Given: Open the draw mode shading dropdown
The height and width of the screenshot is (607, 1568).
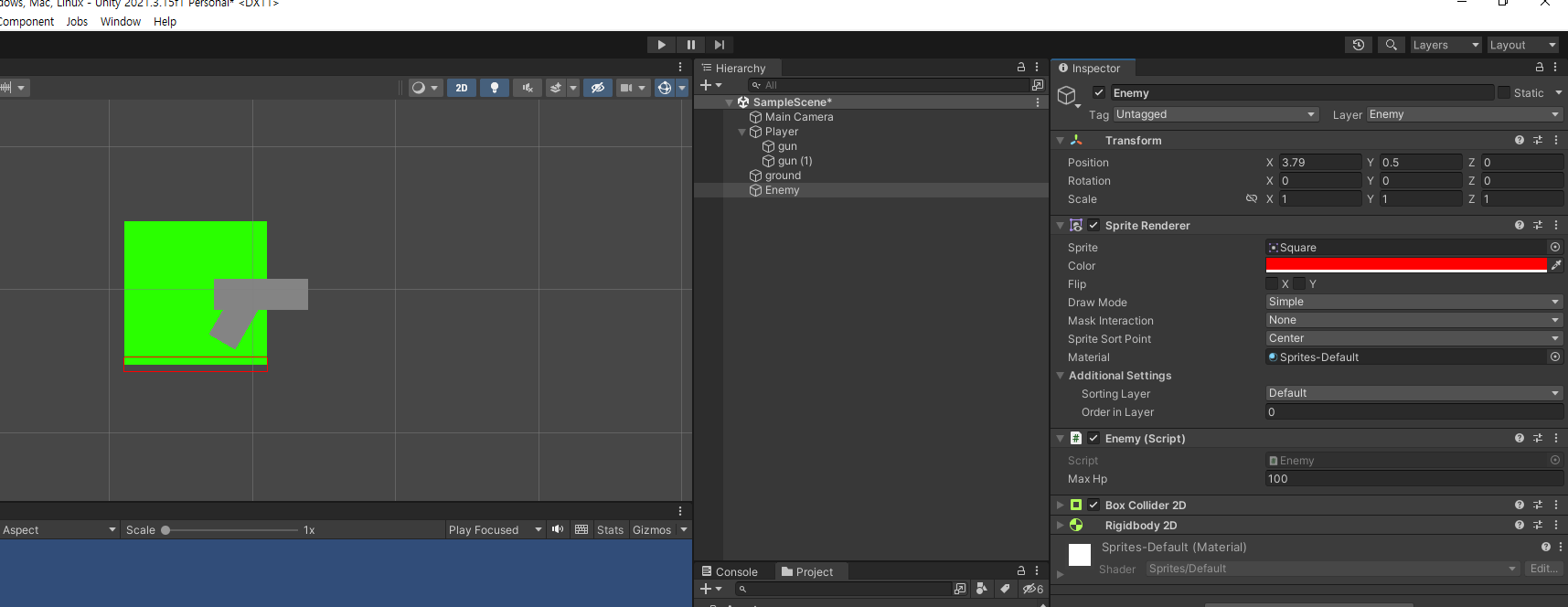Looking at the screenshot, I should coord(425,88).
